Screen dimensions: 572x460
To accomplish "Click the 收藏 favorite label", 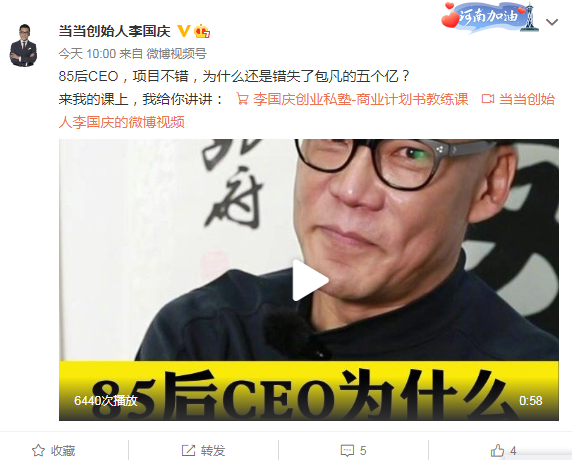I will [63, 451].
